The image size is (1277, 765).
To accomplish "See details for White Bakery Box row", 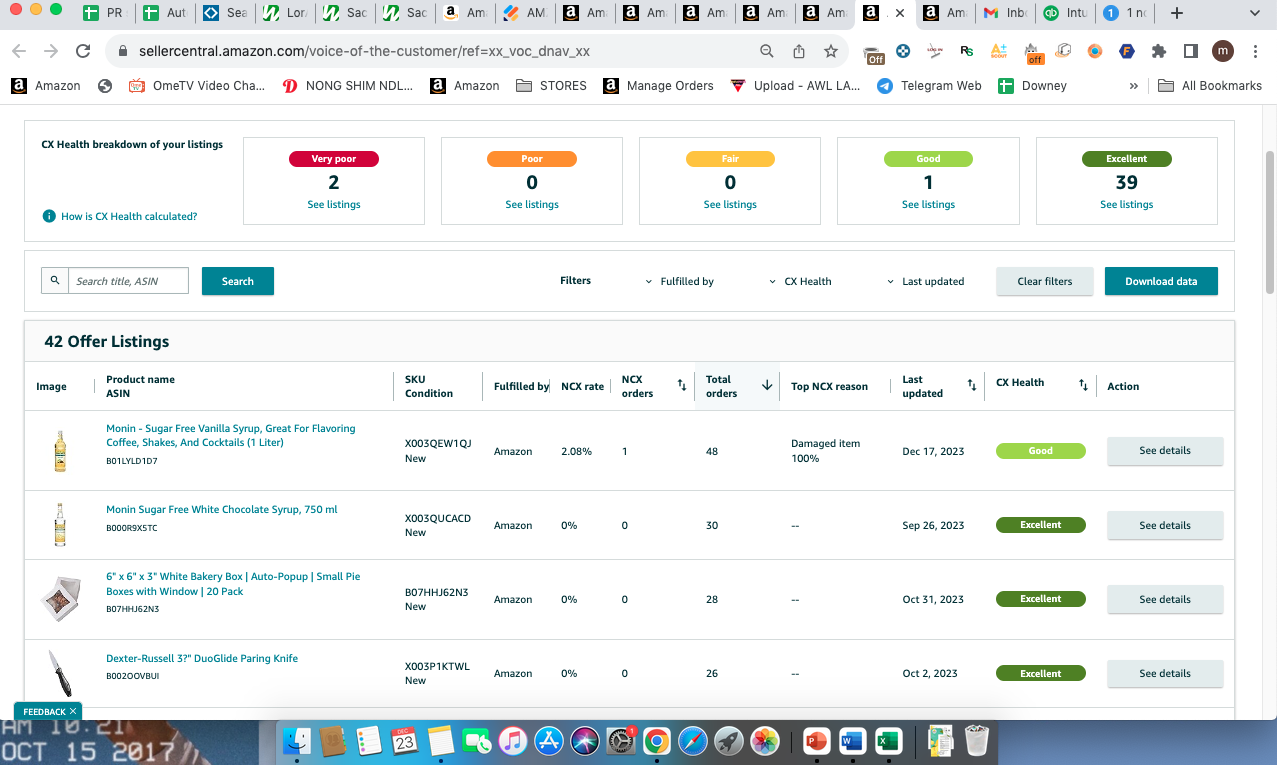I will point(1165,599).
